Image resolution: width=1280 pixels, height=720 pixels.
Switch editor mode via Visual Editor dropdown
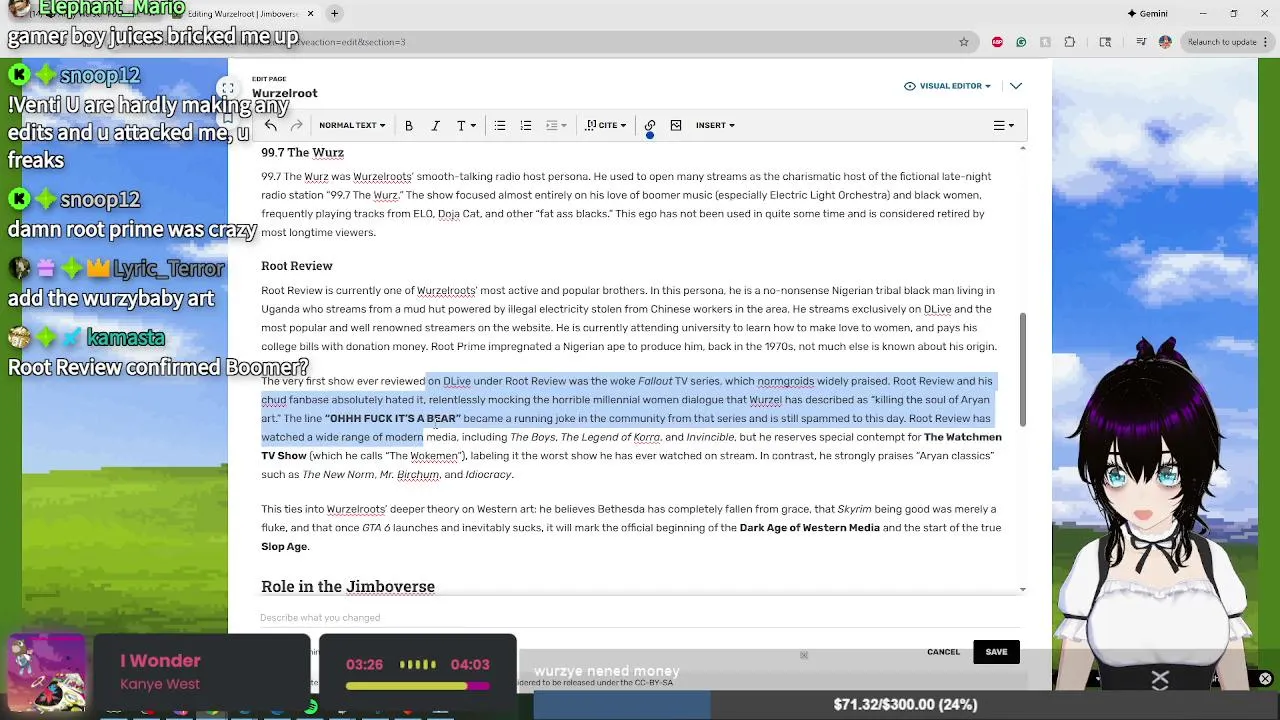pyautogui.click(x=947, y=86)
